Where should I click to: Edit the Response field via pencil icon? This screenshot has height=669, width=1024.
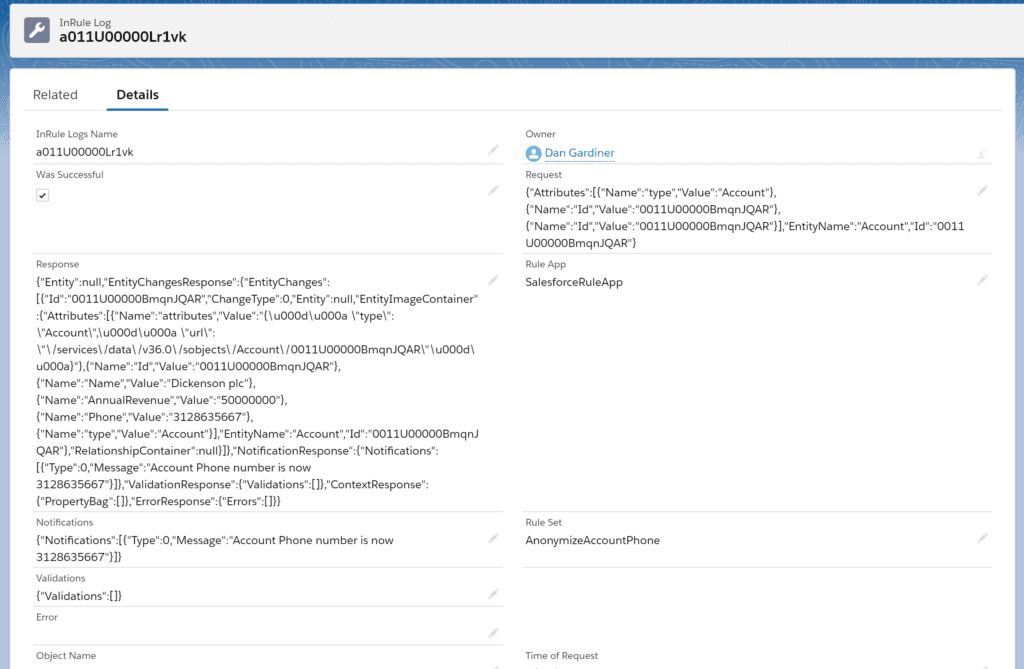pos(493,281)
